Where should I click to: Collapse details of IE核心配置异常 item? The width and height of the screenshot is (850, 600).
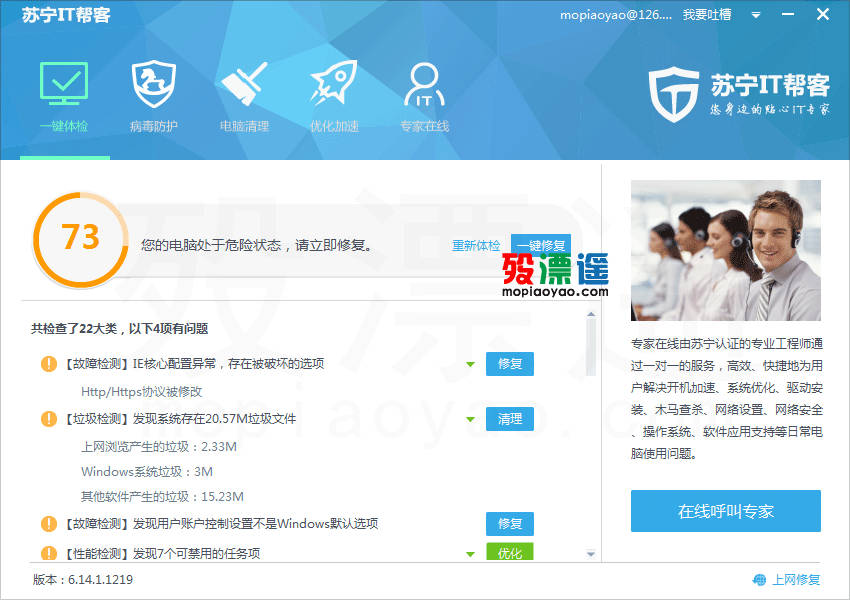(471, 364)
